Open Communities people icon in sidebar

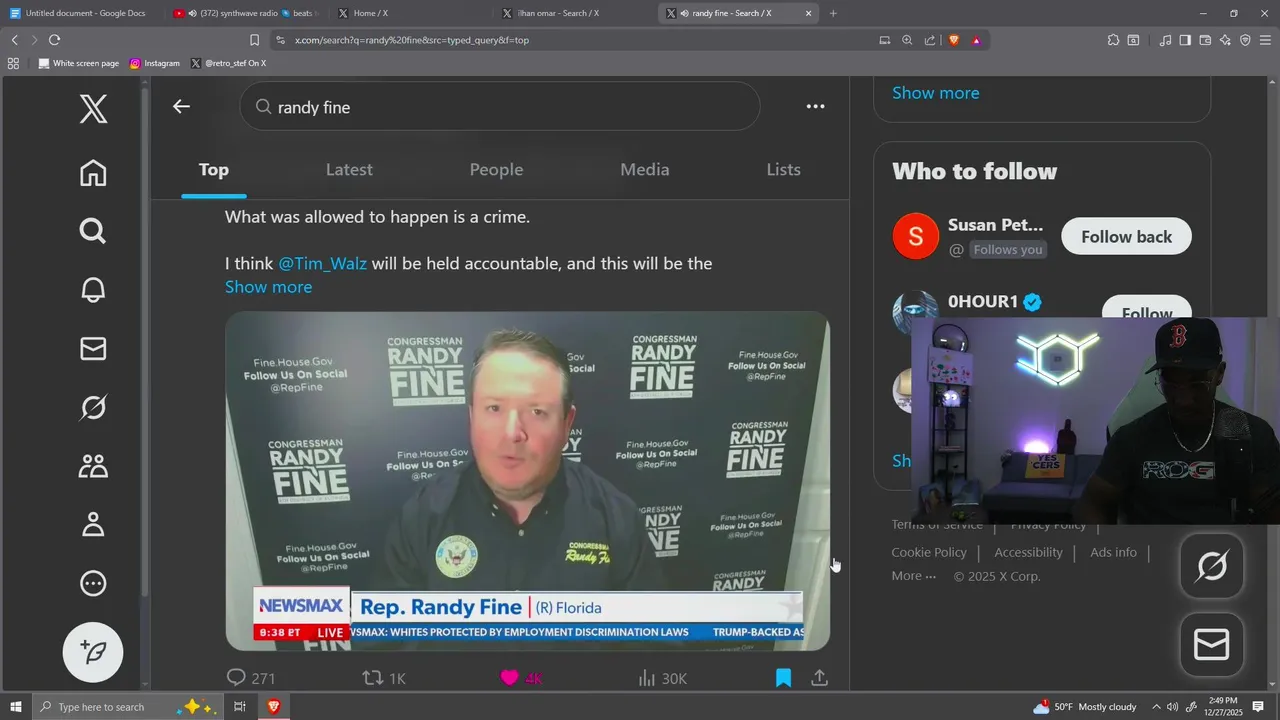click(x=93, y=466)
